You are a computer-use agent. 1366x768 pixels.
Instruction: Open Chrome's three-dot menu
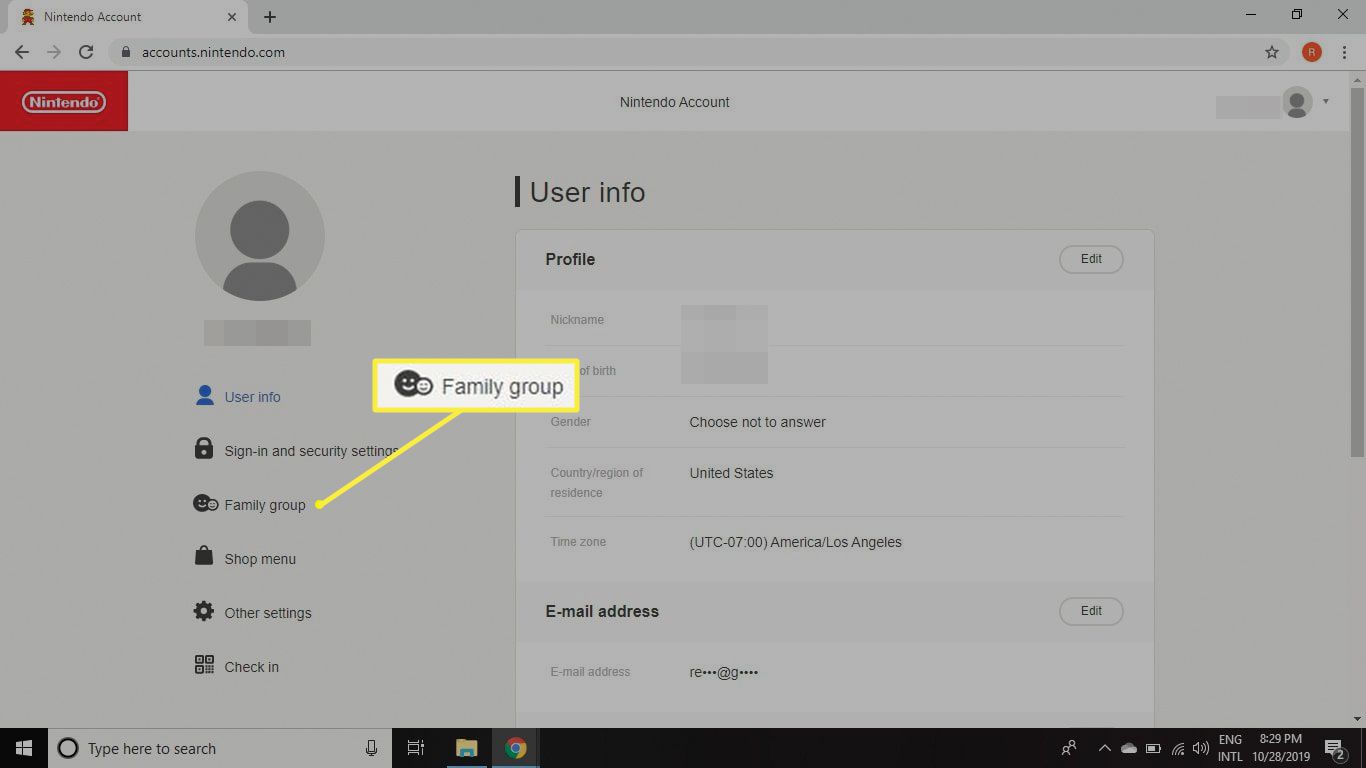click(x=1344, y=52)
